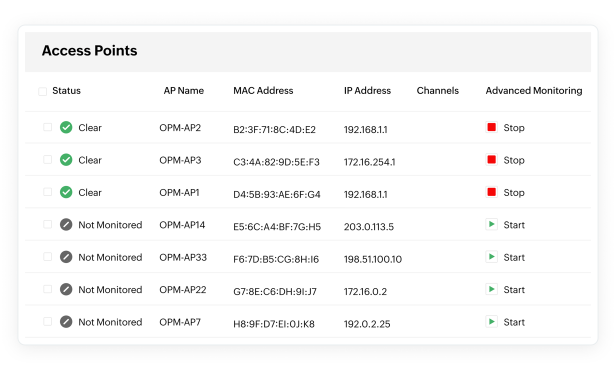Open the OPM-AP3 access point name
This screenshot has height=370, width=616.
(x=180, y=160)
